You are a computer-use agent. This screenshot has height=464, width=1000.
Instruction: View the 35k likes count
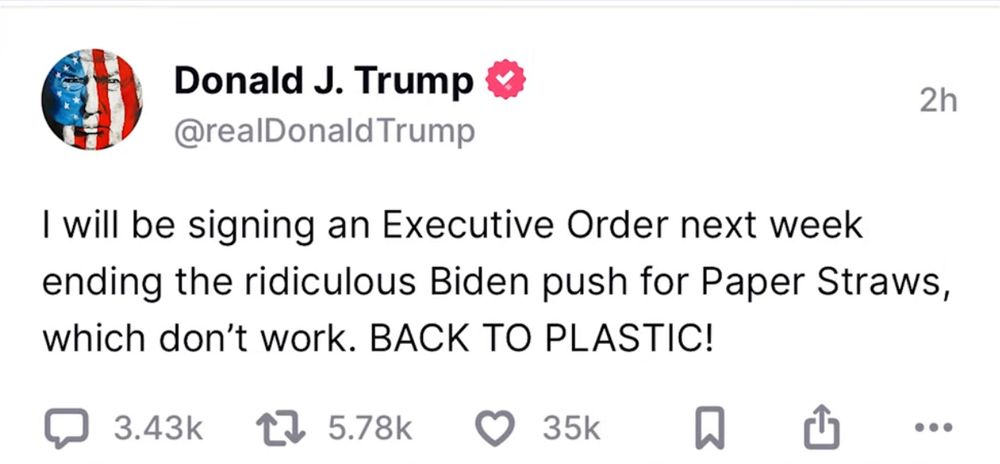coord(571,429)
